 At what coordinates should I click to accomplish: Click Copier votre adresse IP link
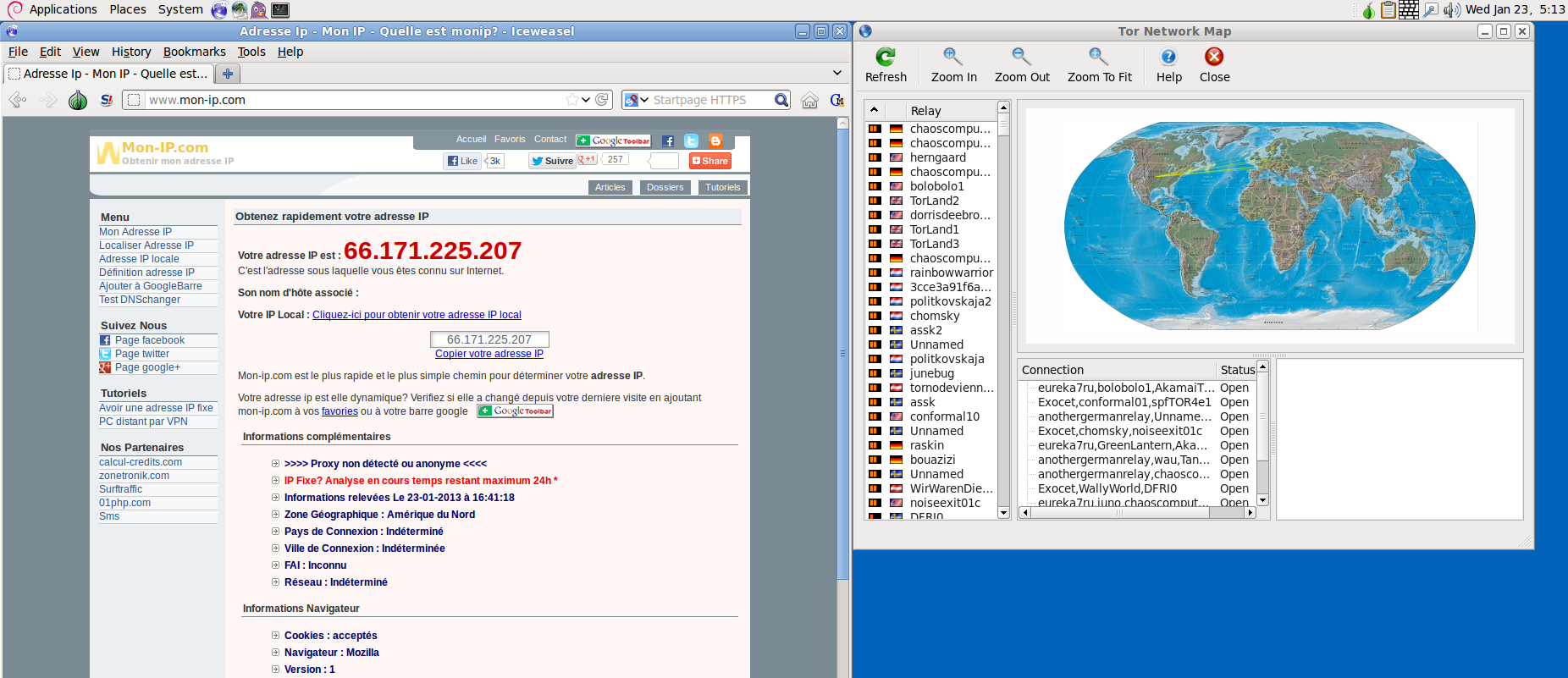489,354
